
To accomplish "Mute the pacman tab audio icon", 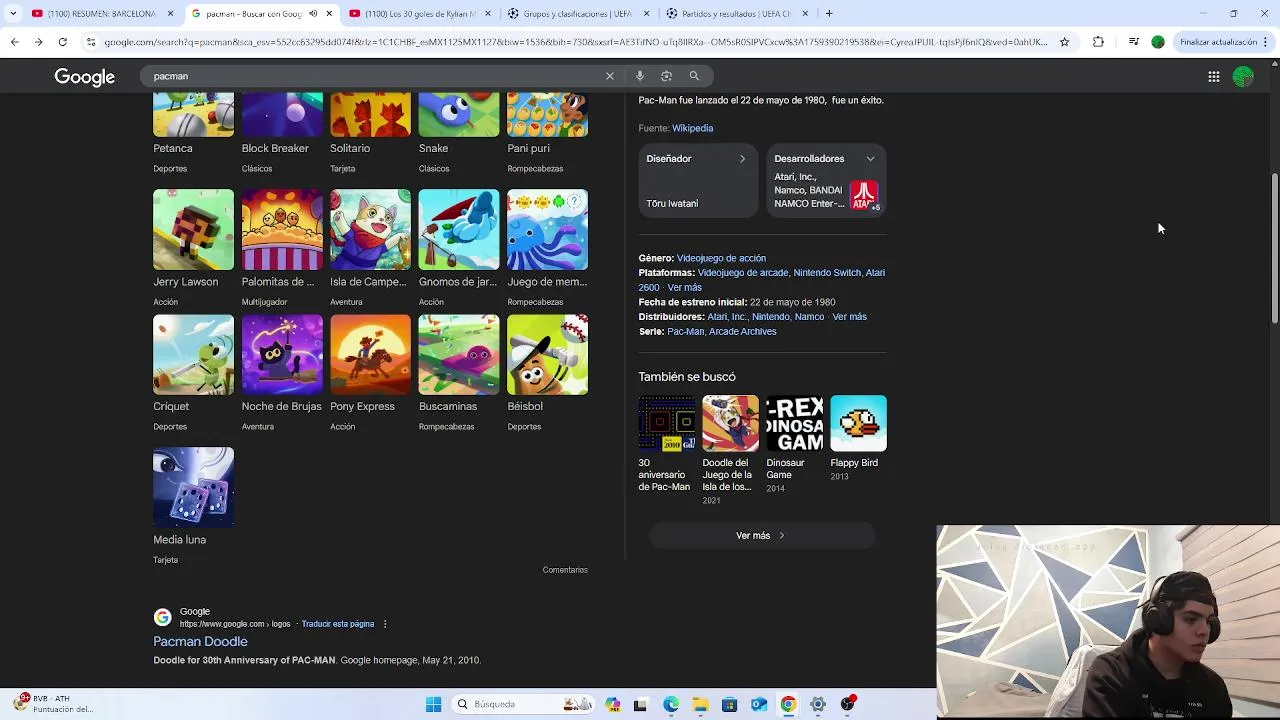I will coord(313,14).
